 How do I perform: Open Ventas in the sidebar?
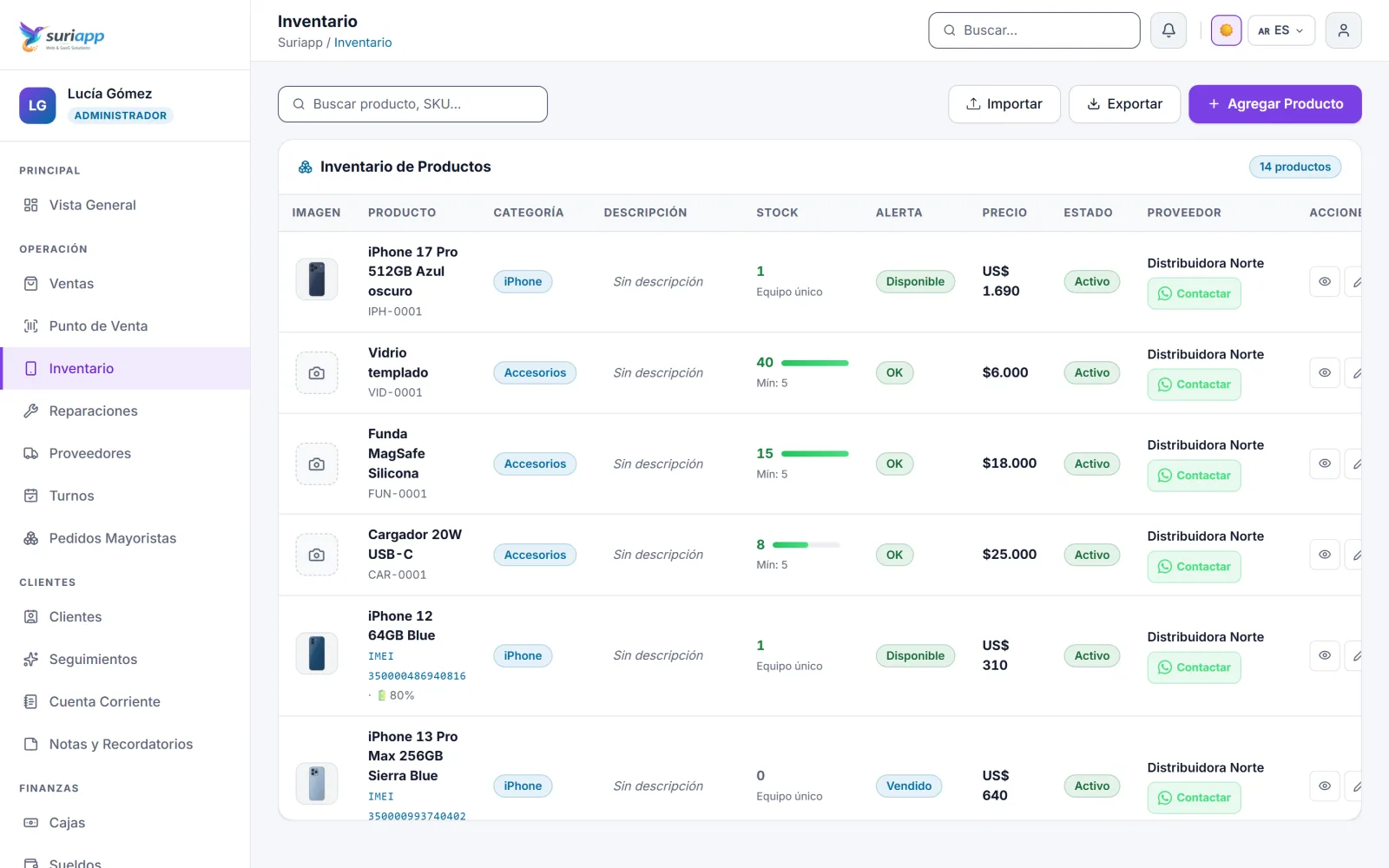pos(125,284)
